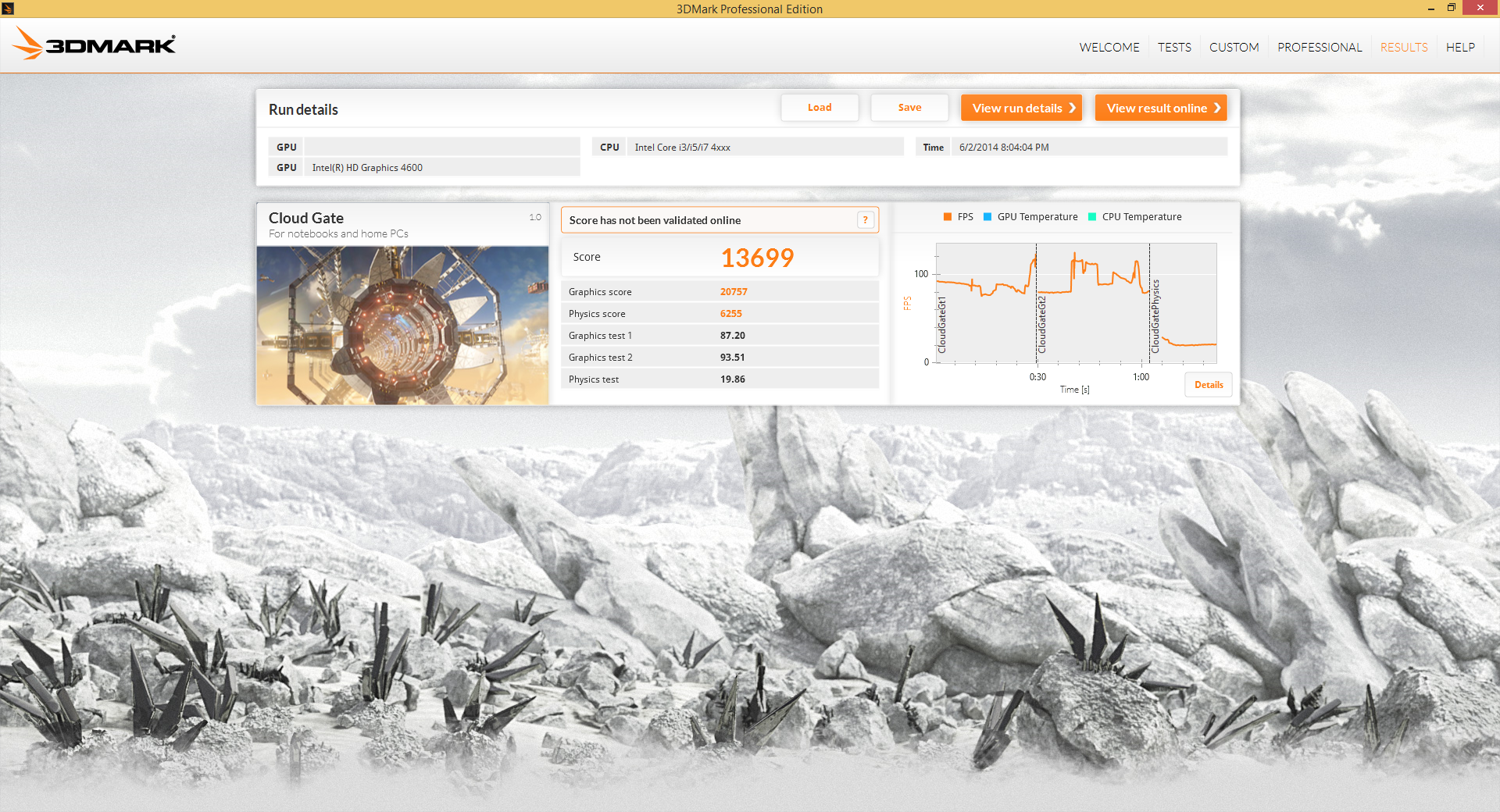Minimize the 3DMark window
Image resolution: width=1500 pixels, height=812 pixels.
coord(1430,9)
